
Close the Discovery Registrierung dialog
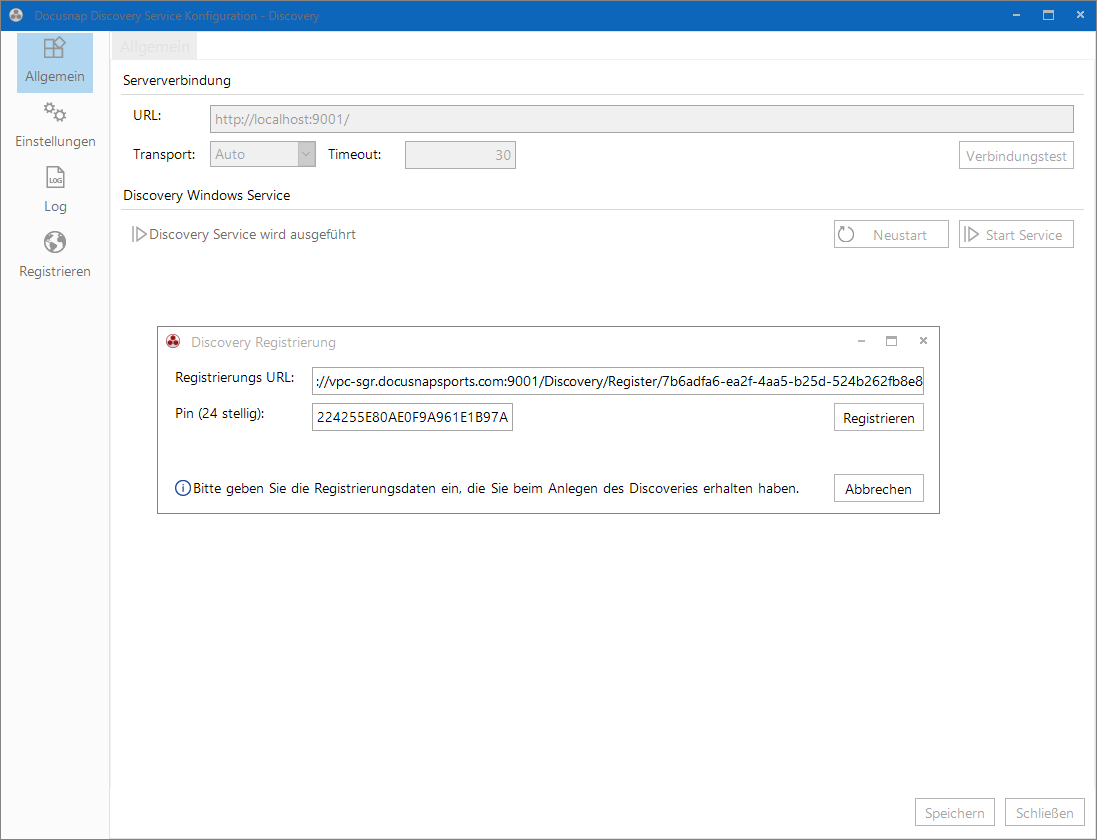pyautogui.click(x=923, y=341)
